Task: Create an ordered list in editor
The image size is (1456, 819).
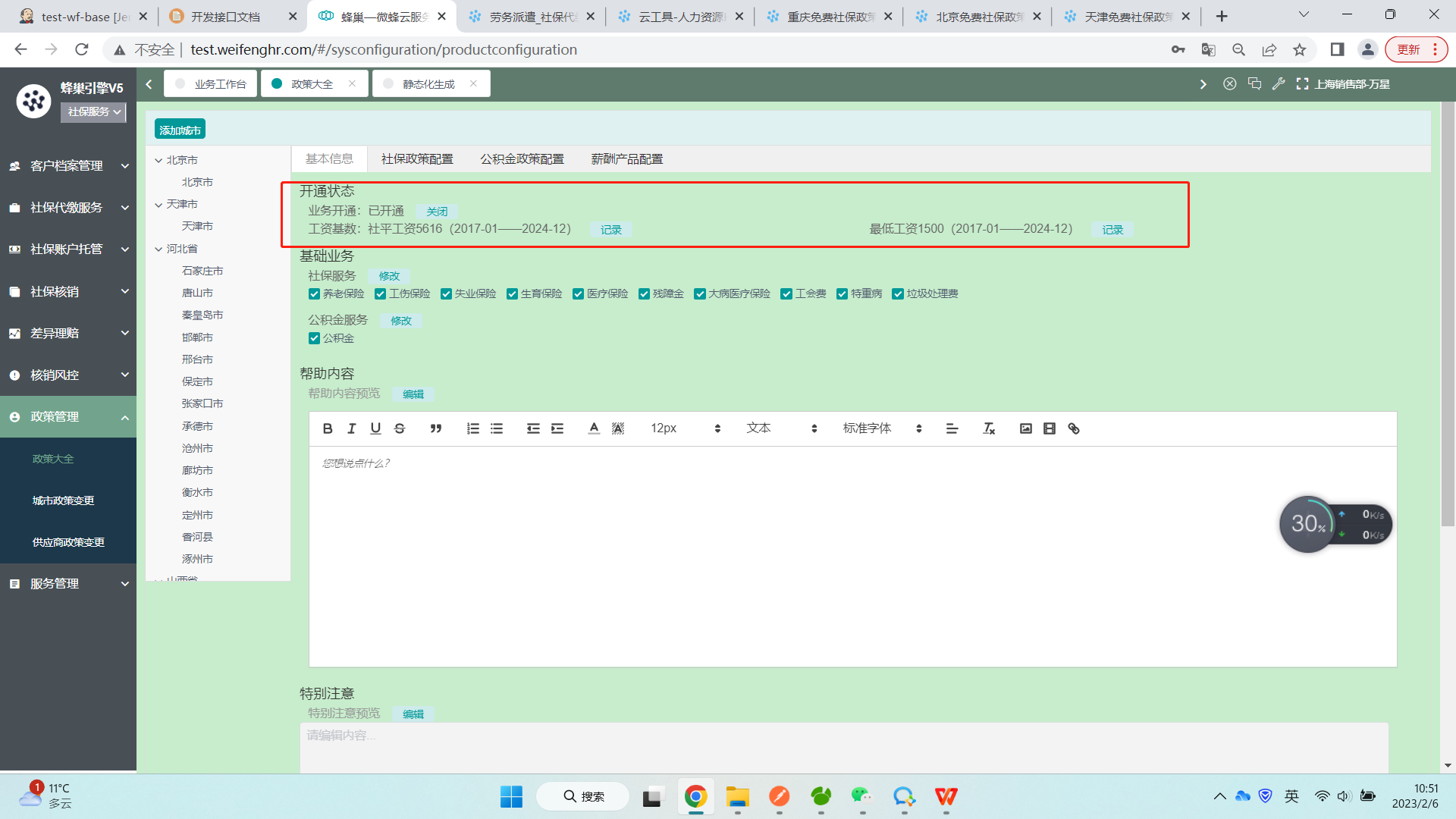Action: tap(472, 428)
